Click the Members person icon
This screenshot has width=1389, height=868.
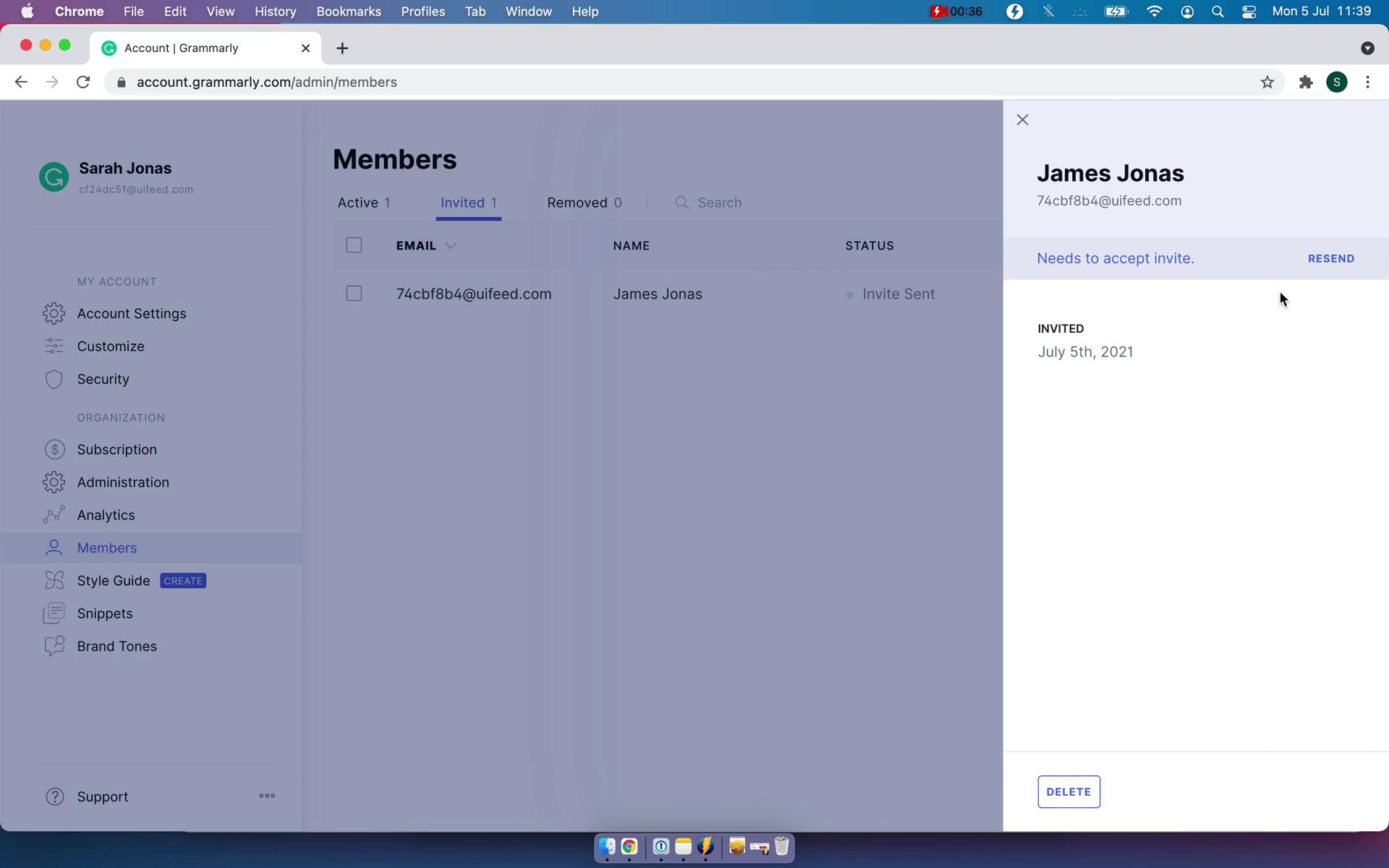pyautogui.click(x=54, y=548)
